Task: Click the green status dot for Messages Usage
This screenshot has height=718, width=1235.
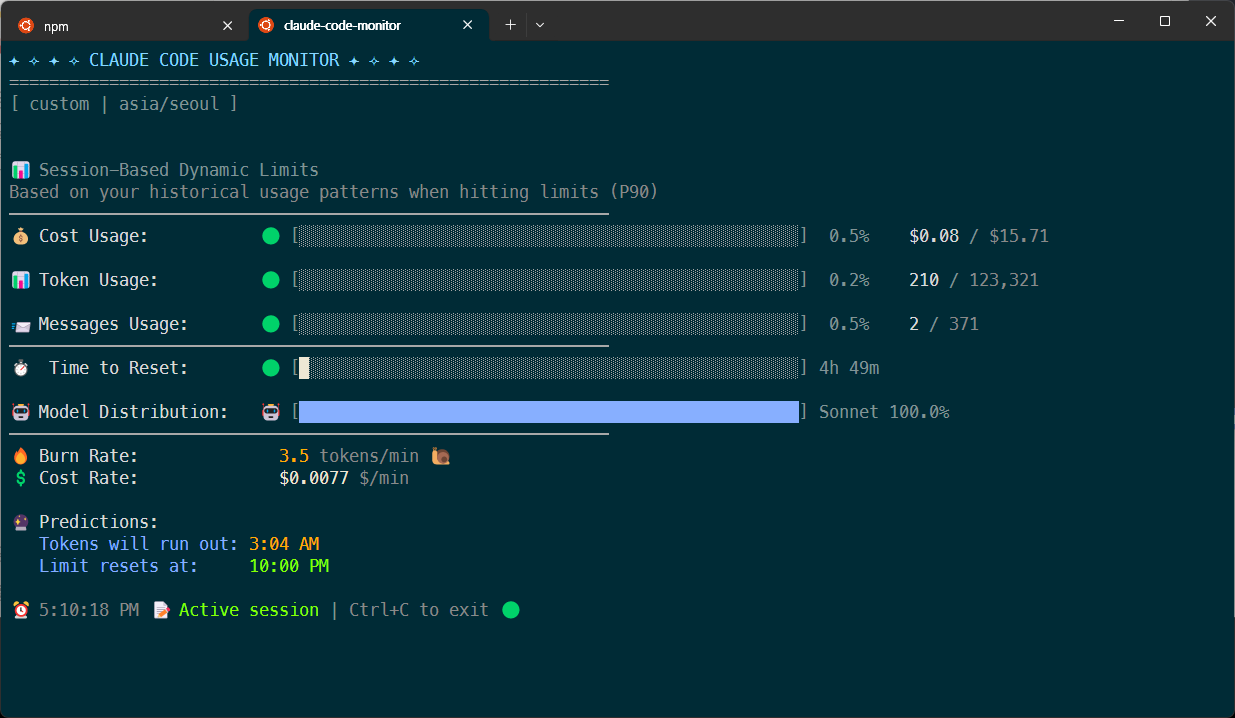Action: coord(270,325)
